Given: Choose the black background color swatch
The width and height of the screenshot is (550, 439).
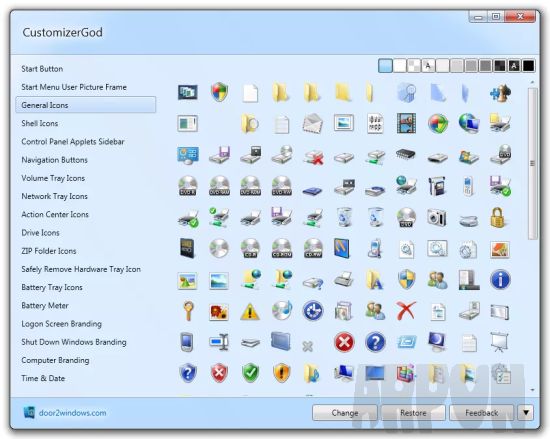Looking at the screenshot, I should coord(528,66).
